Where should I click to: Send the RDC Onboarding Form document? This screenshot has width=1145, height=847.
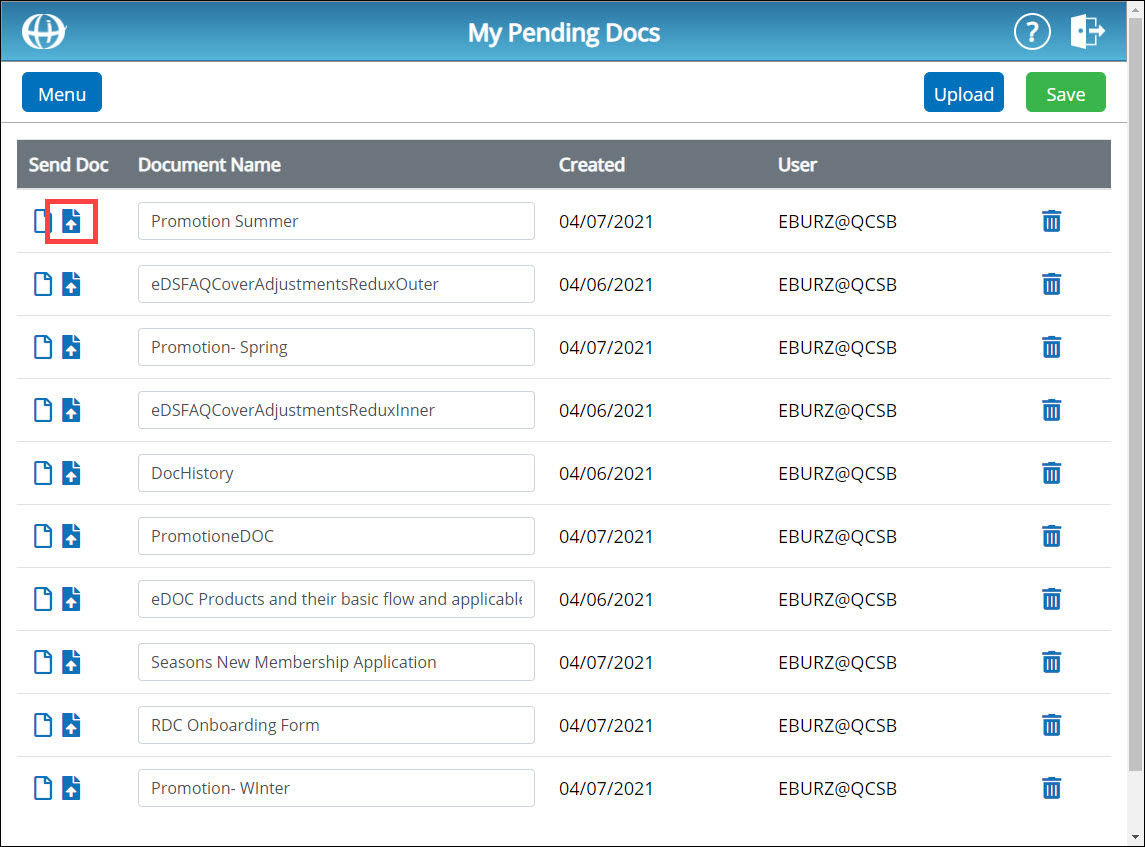[71, 725]
